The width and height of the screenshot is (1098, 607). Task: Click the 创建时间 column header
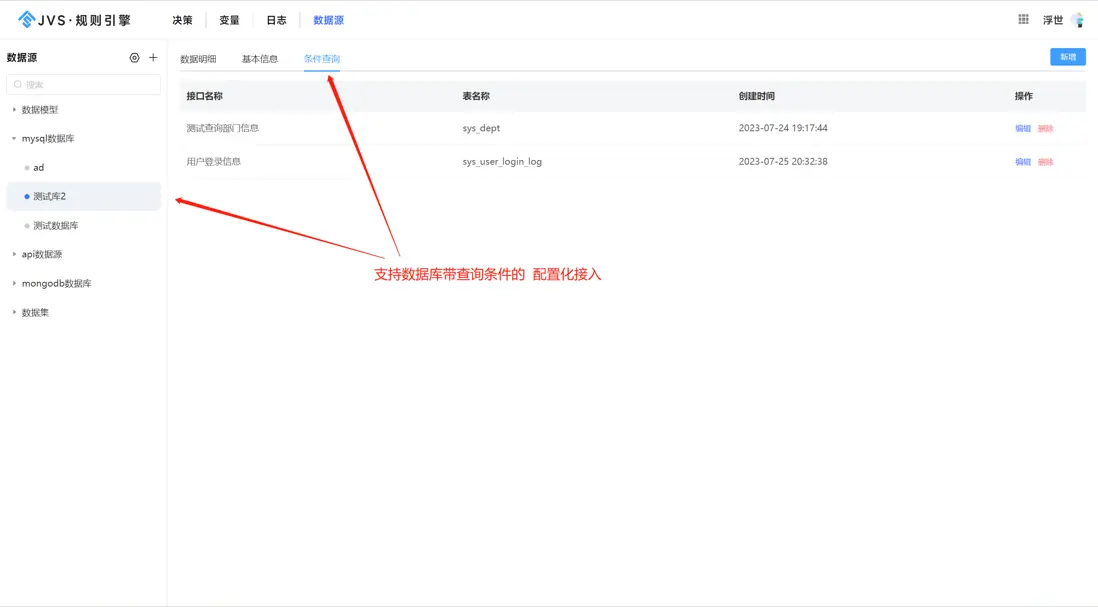(x=756, y=96)
